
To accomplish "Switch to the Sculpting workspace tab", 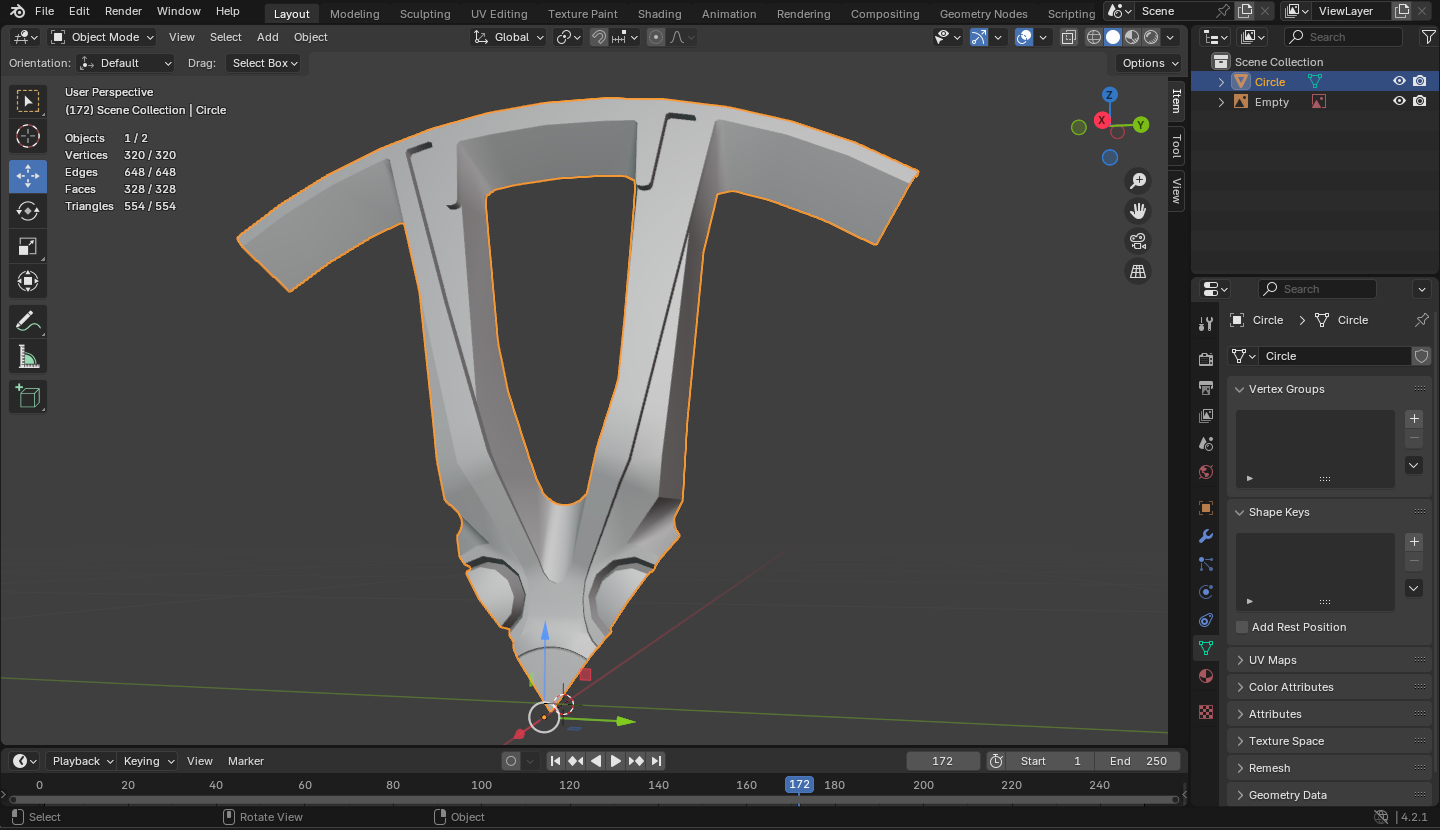I will (x=425, y=14).
